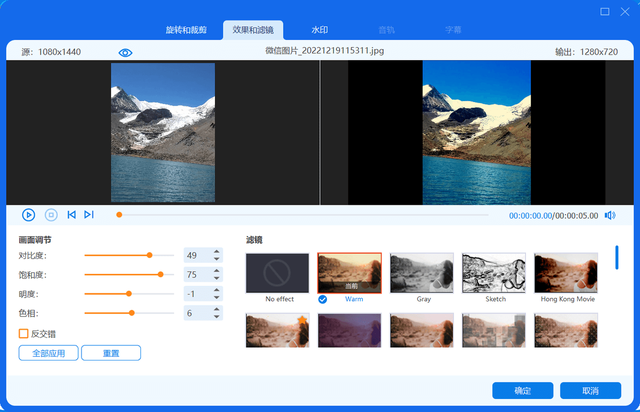Click the 取消 button
640x412 pixels.
pos(591,391)
